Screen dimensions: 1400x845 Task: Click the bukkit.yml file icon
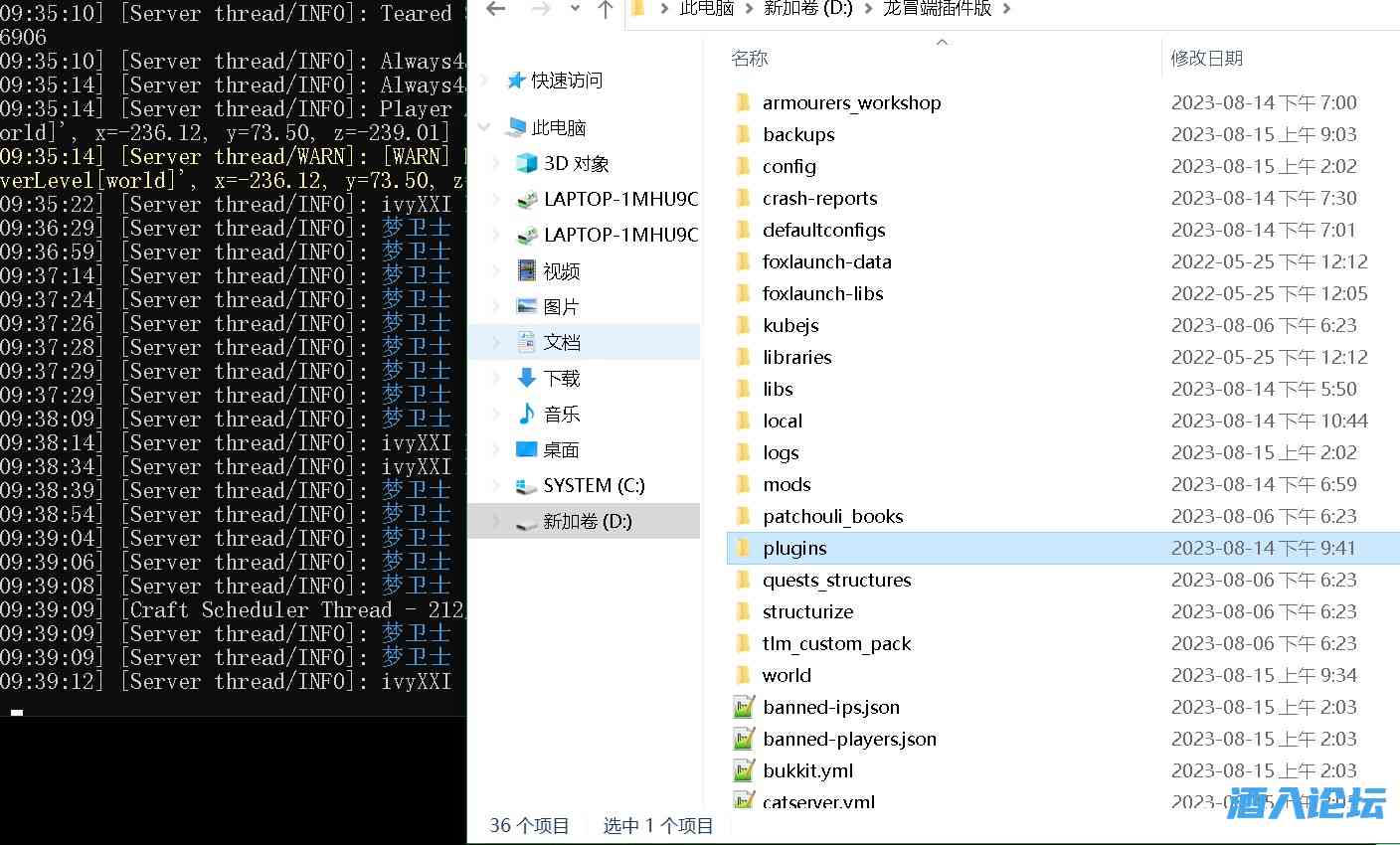click(x=744, y=770)
